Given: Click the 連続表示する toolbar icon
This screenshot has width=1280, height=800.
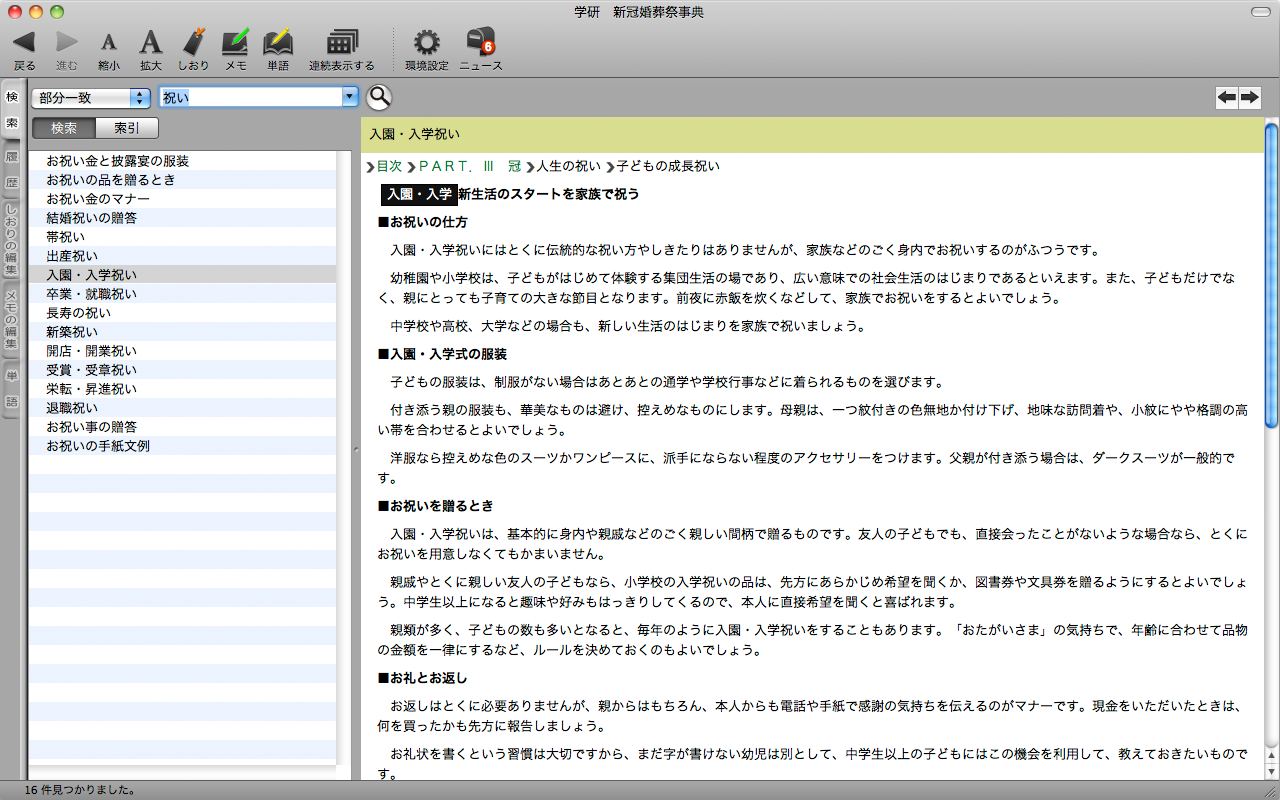Looking at the screenshot, I should [x=341, y=42].
